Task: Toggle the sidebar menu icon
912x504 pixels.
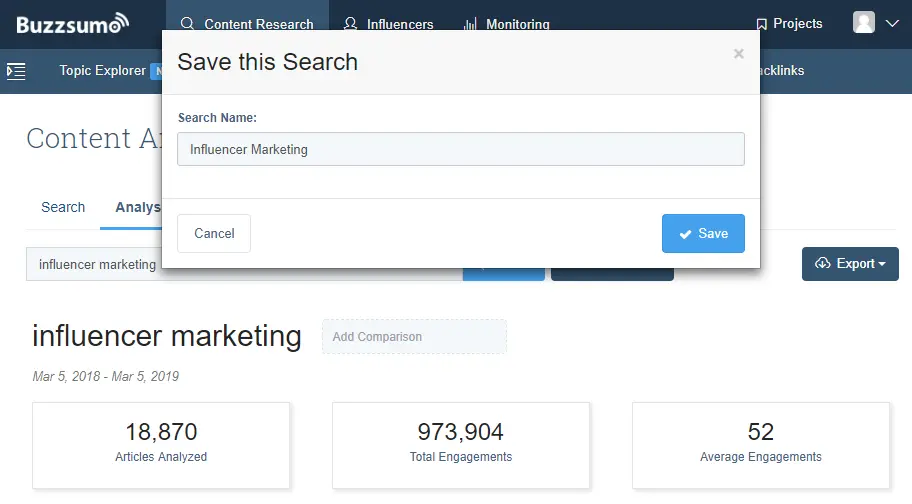Action: [16, 71]
